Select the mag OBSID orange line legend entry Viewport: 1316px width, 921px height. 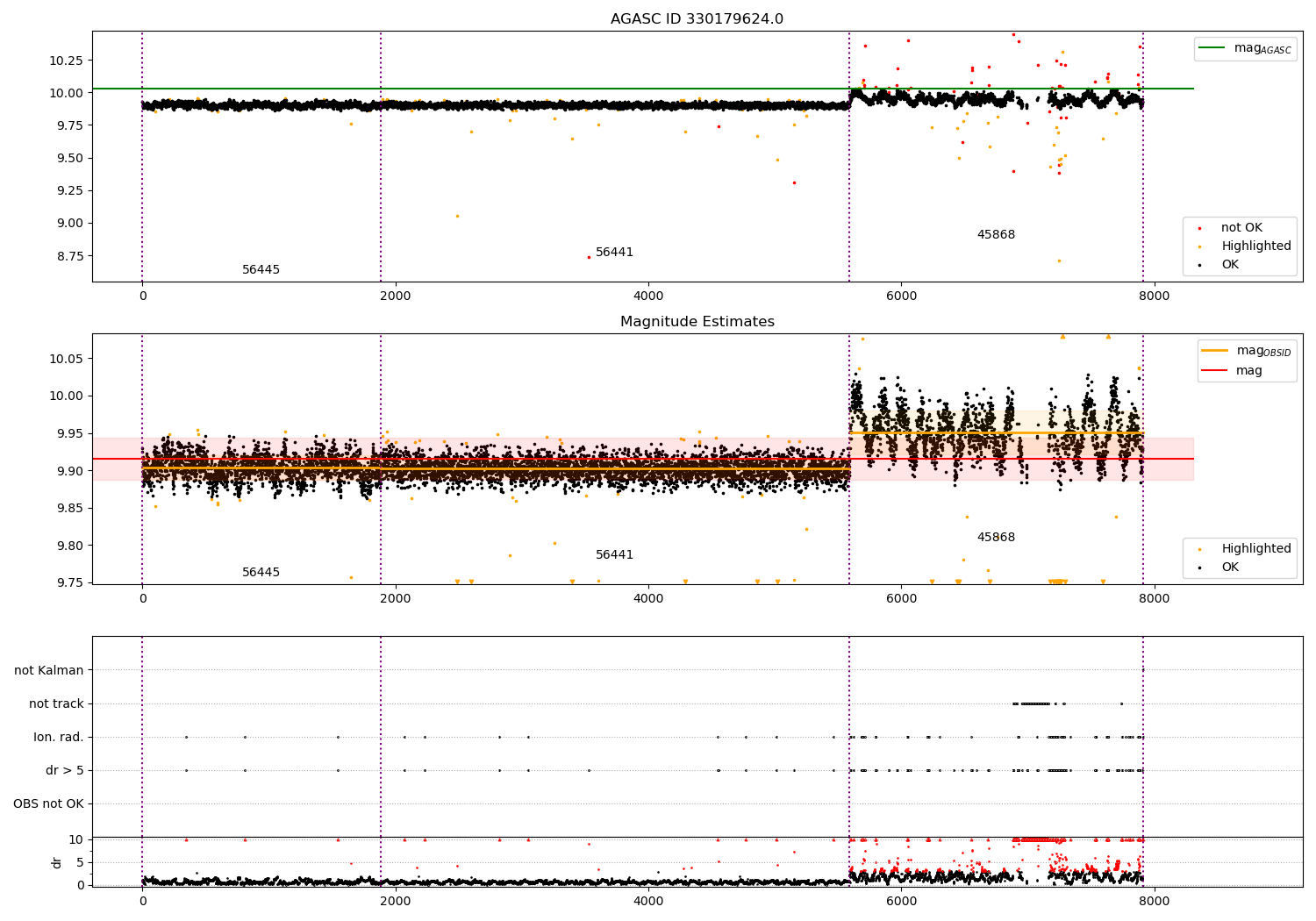pyautogui.click(x=1246, y=351)
